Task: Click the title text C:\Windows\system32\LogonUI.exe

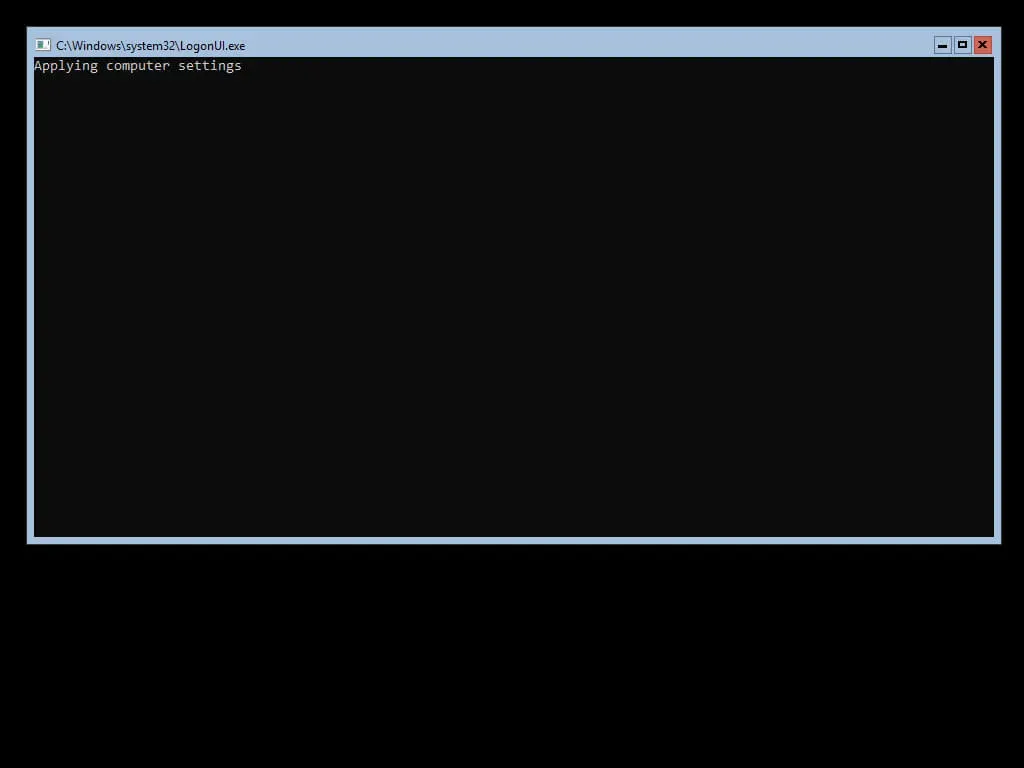Action: pyautogui.click(x=151, y=46)
